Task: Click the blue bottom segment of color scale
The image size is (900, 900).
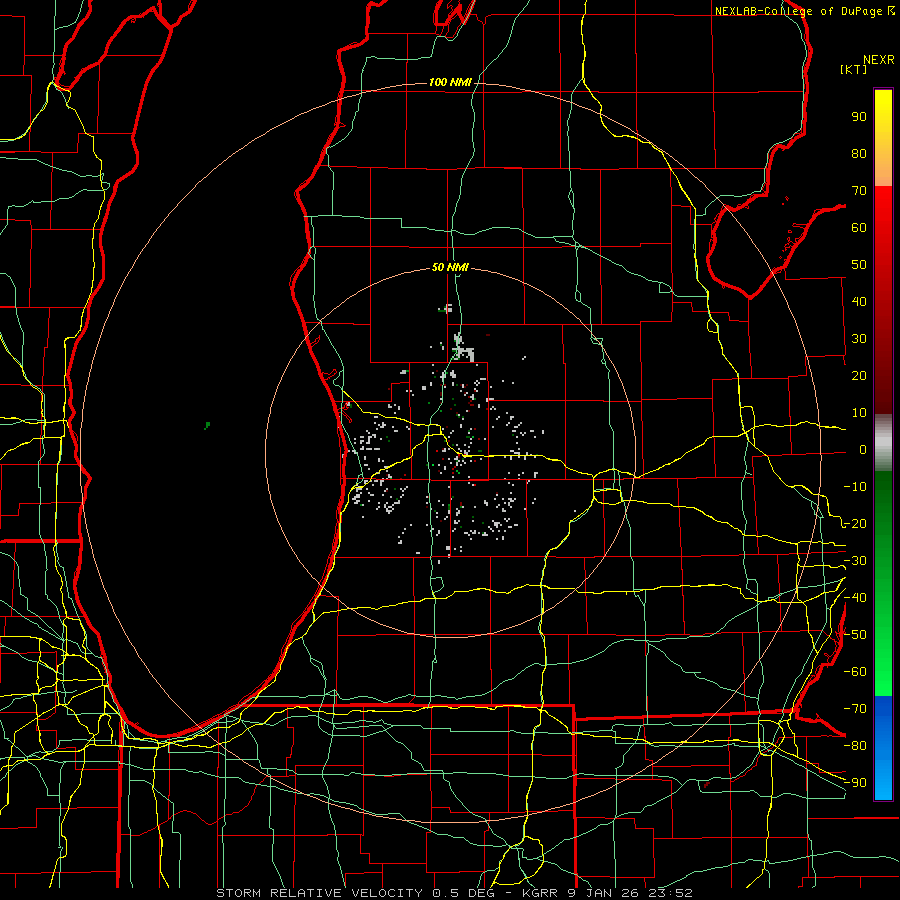Action: point(883,748)
